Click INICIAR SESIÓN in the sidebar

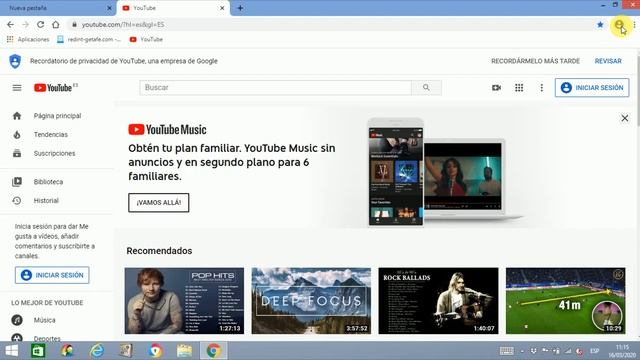52,275
